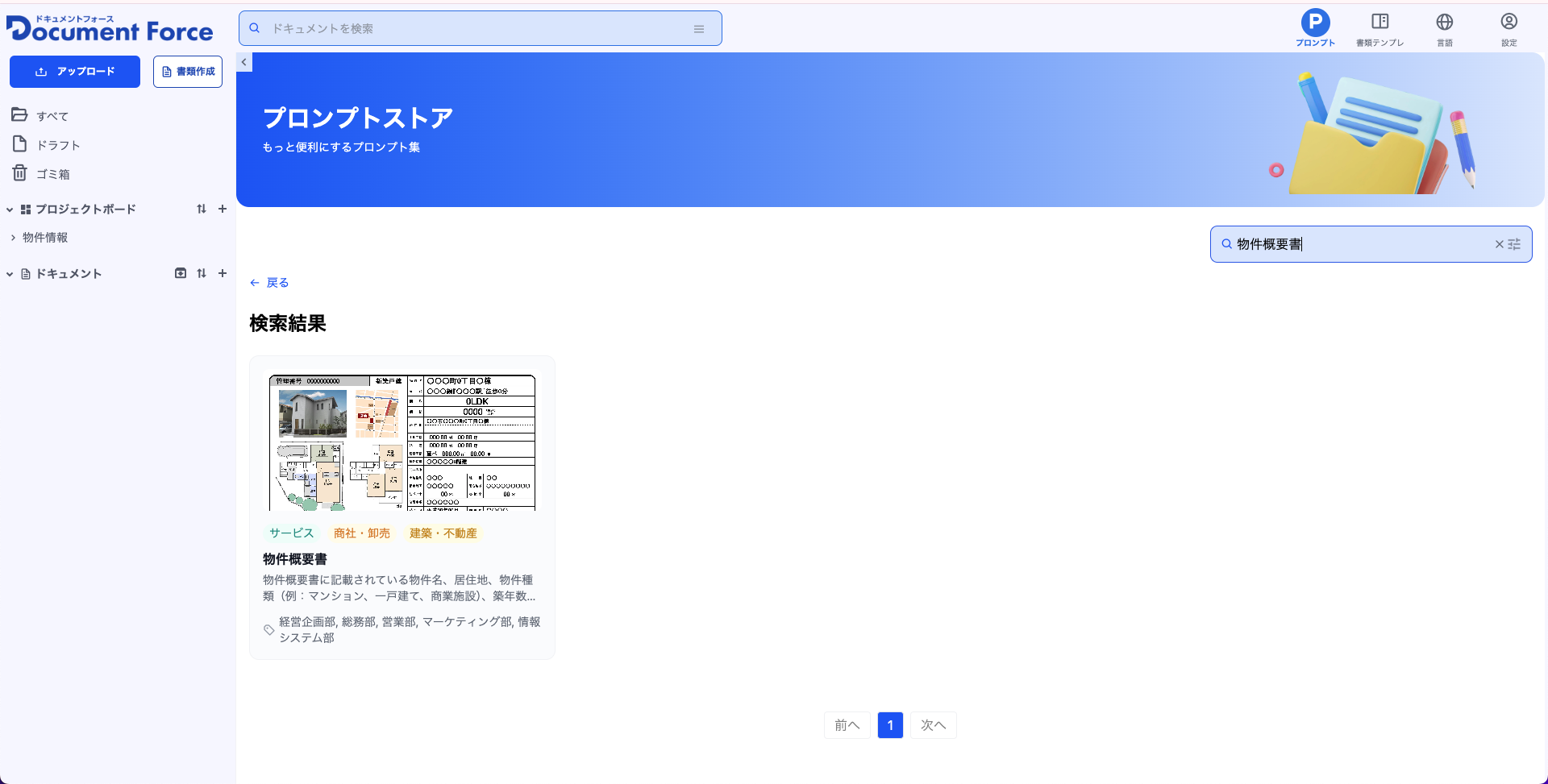Click the プロンプトストア banner title
Viewport: 1548px width, 784px height.
tap(358, 118)
